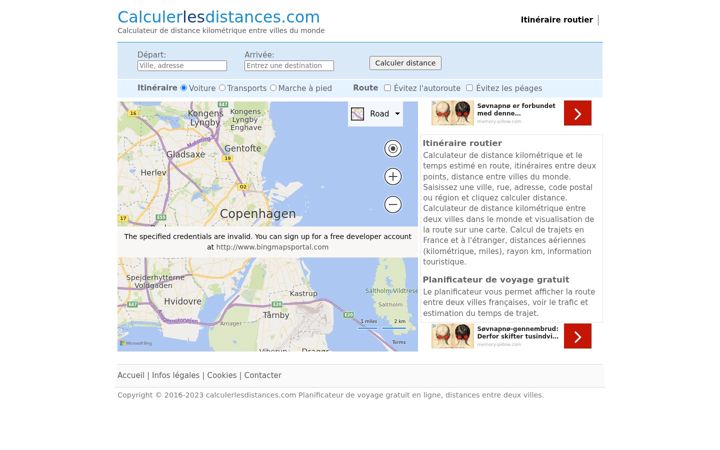Click the Arrivée destination field

click(289, 66)
